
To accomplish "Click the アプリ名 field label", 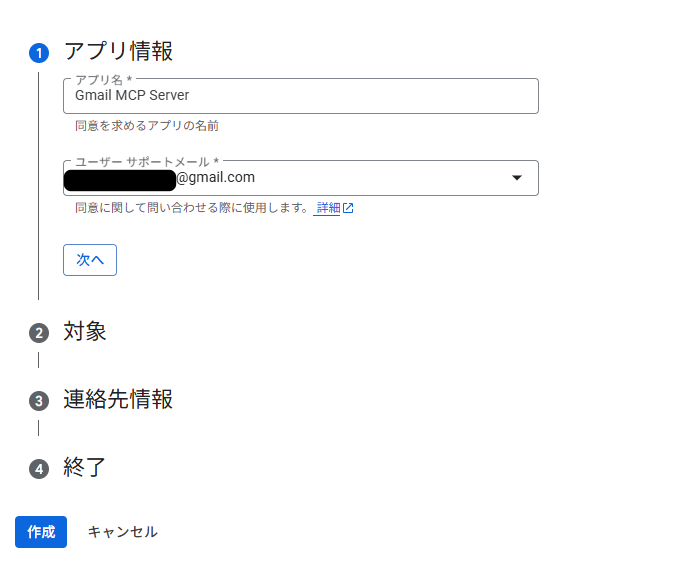I will [104, 80].
